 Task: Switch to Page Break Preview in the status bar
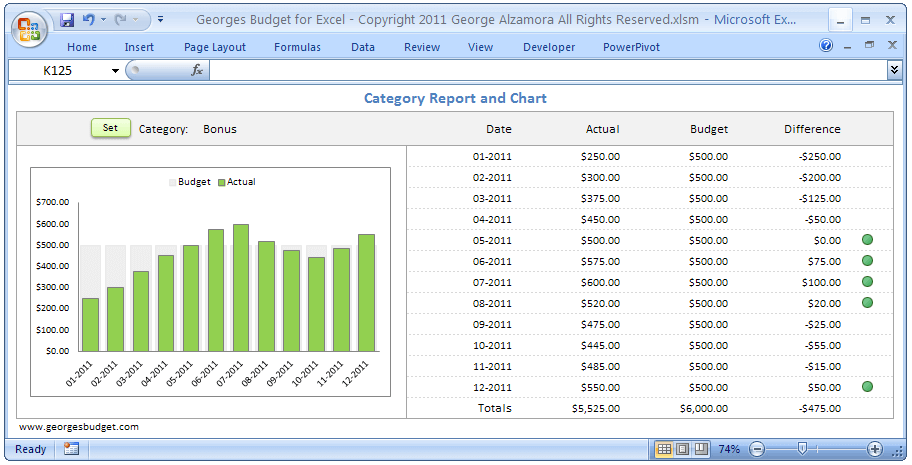click(700, 449)
